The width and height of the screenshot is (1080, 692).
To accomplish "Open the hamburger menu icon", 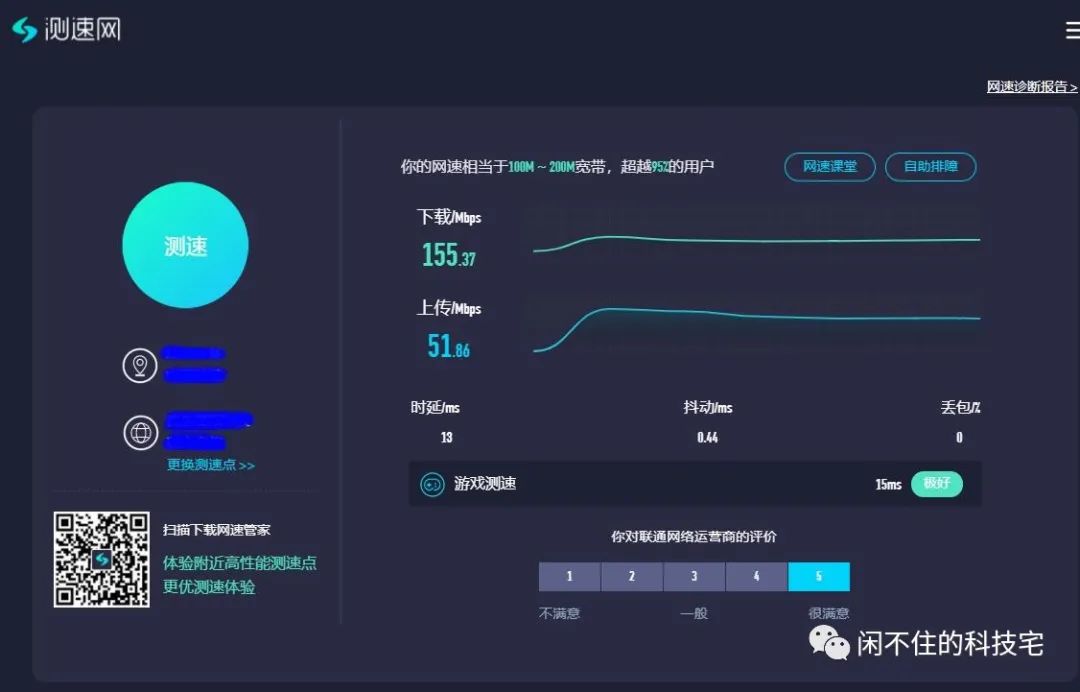I will tap(1071, 30).
